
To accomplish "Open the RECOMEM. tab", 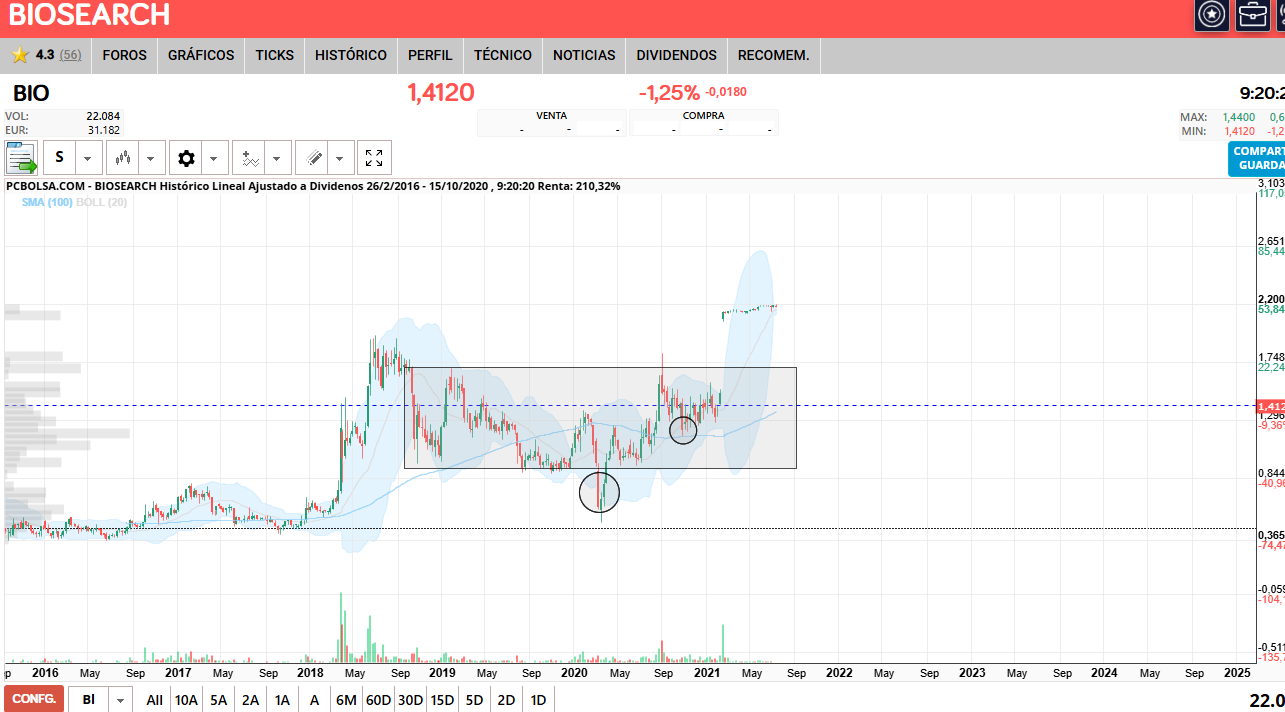I will tap(774, 55).
